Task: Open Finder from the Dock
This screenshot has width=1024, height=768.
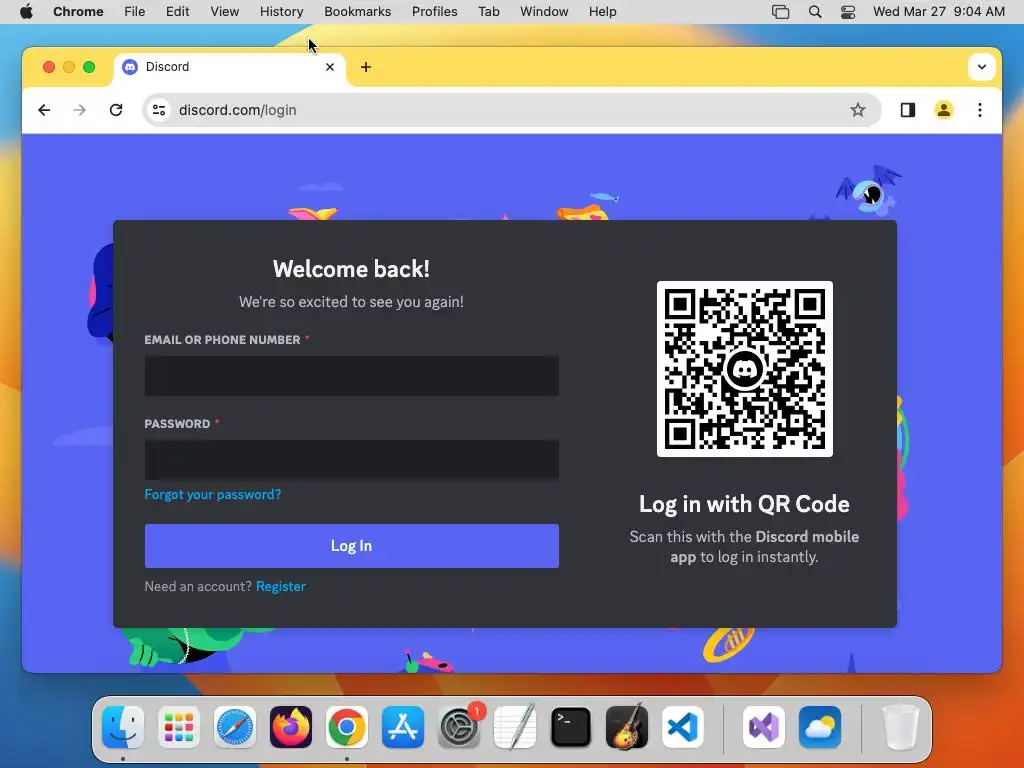Action: 123,727
